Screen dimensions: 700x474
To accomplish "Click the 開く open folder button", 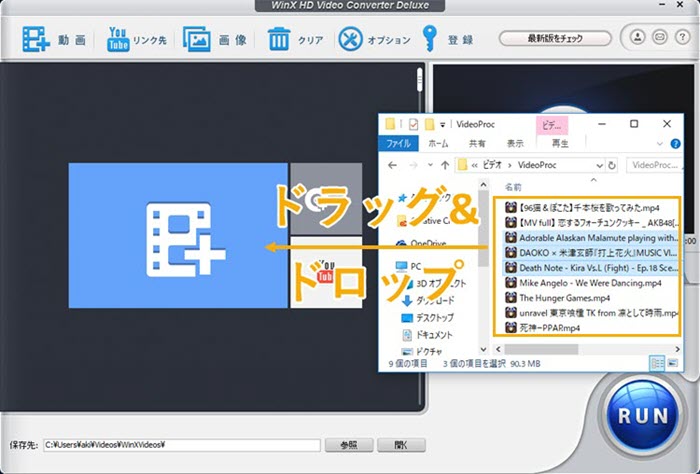I will [401, 445].
